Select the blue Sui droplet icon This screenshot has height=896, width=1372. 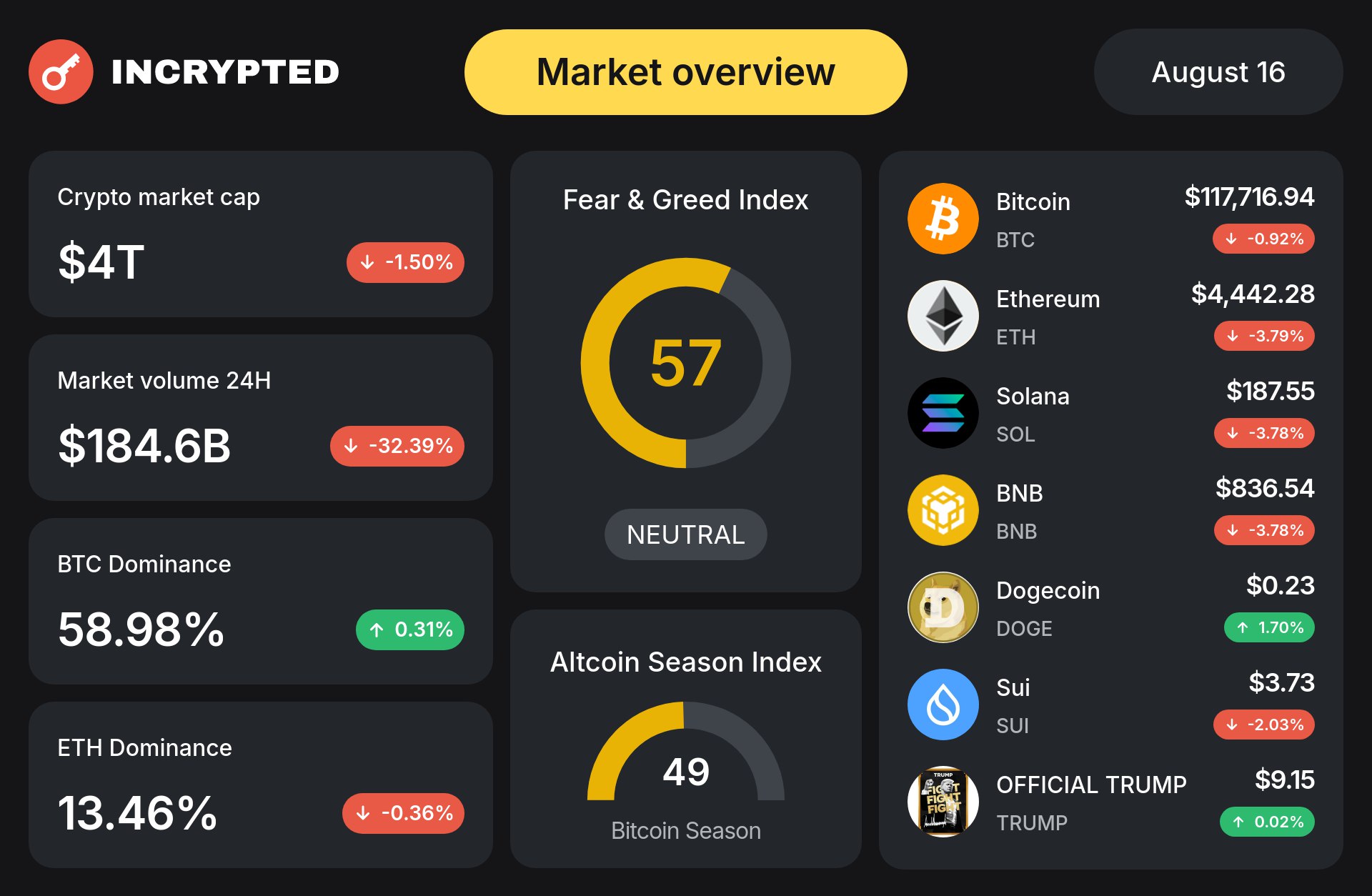[943, 705]
